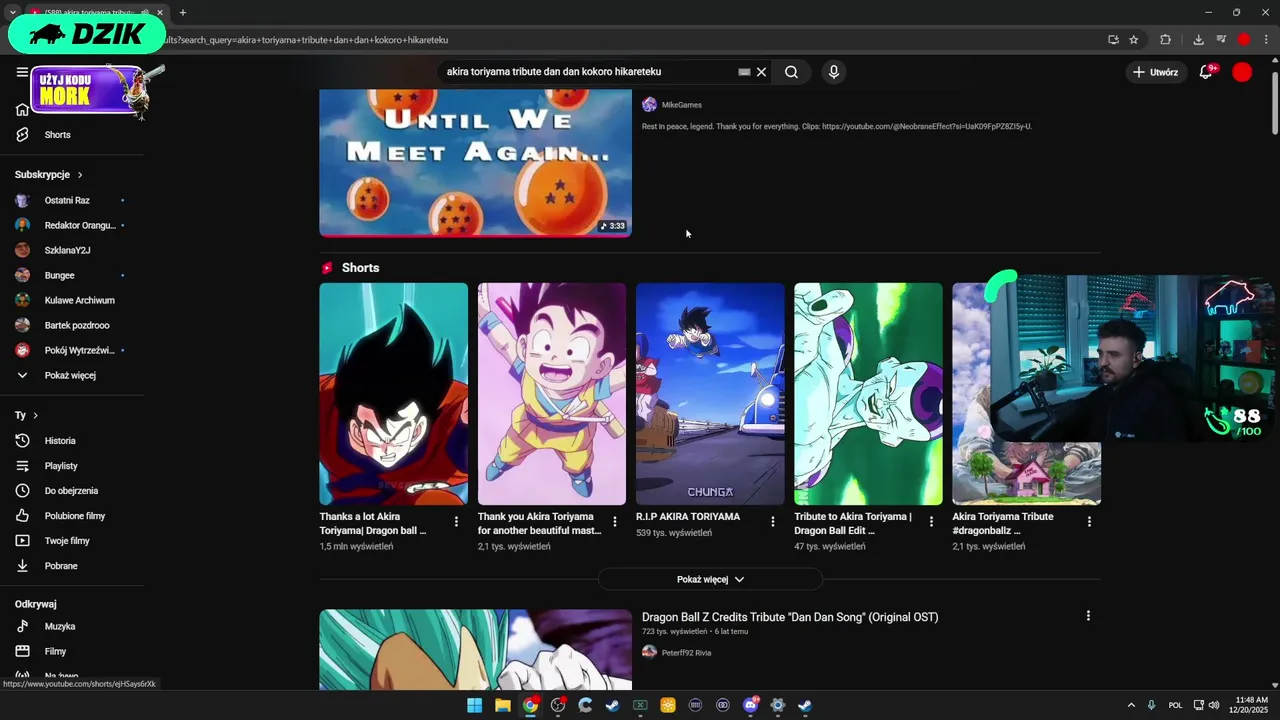This screenshot has width=1280, height=720.
Task: Click the search magnifier button
Action: pyautogui.click(x=791, y=72)
